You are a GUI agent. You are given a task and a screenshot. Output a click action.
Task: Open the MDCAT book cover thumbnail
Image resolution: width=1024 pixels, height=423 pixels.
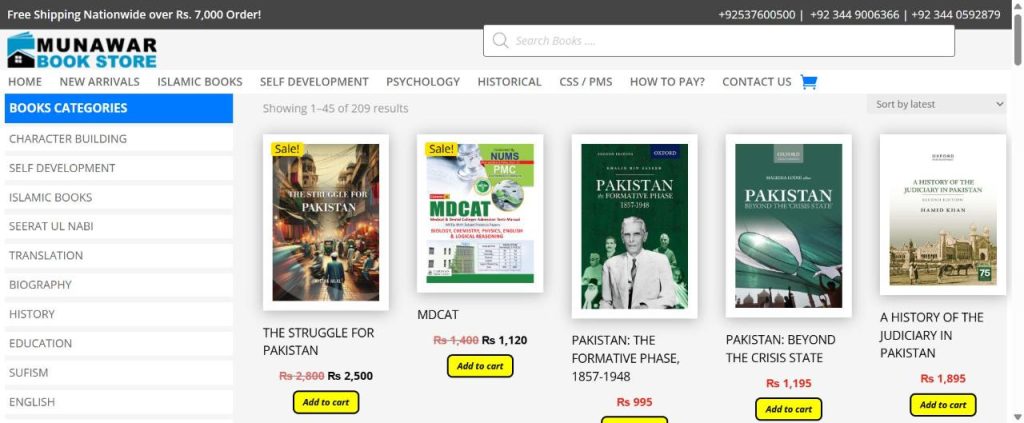[x=480, y=213]
